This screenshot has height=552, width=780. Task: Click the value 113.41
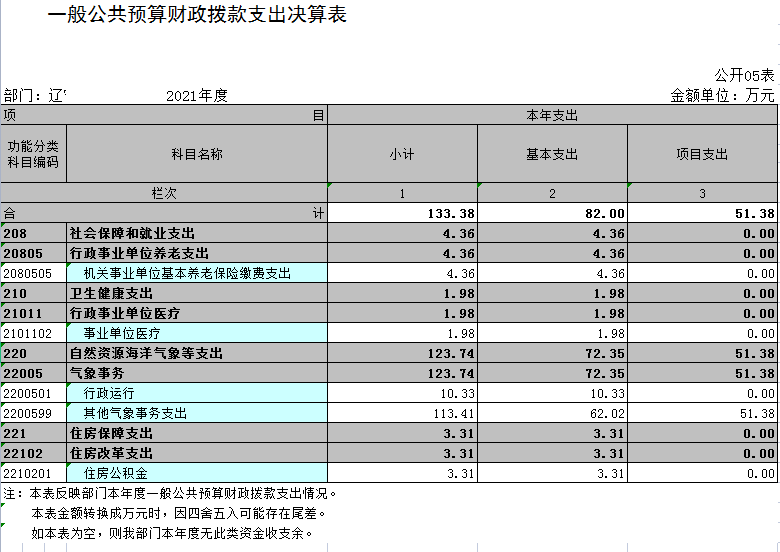click(x=402, y=413)
